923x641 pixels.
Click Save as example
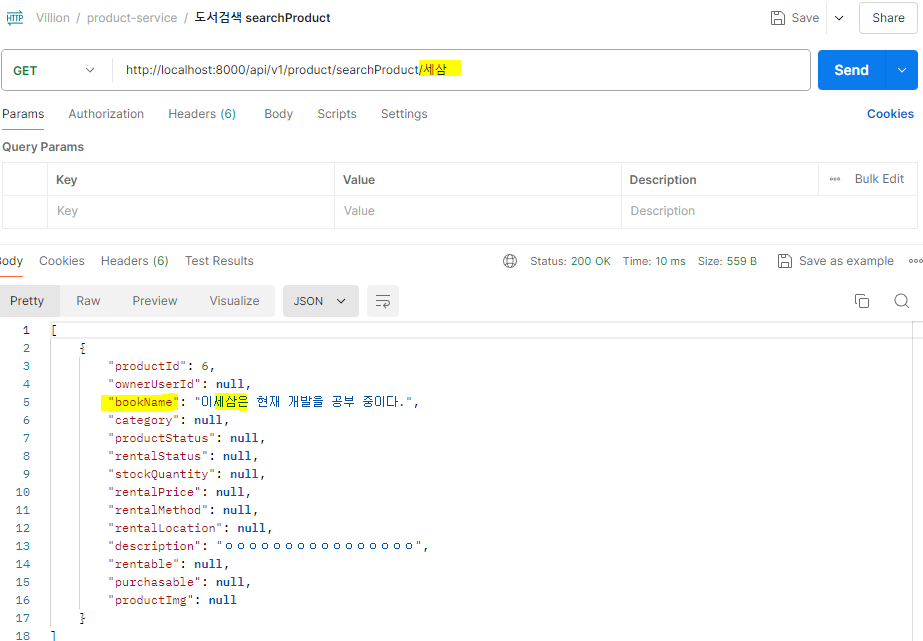(835, 261)
